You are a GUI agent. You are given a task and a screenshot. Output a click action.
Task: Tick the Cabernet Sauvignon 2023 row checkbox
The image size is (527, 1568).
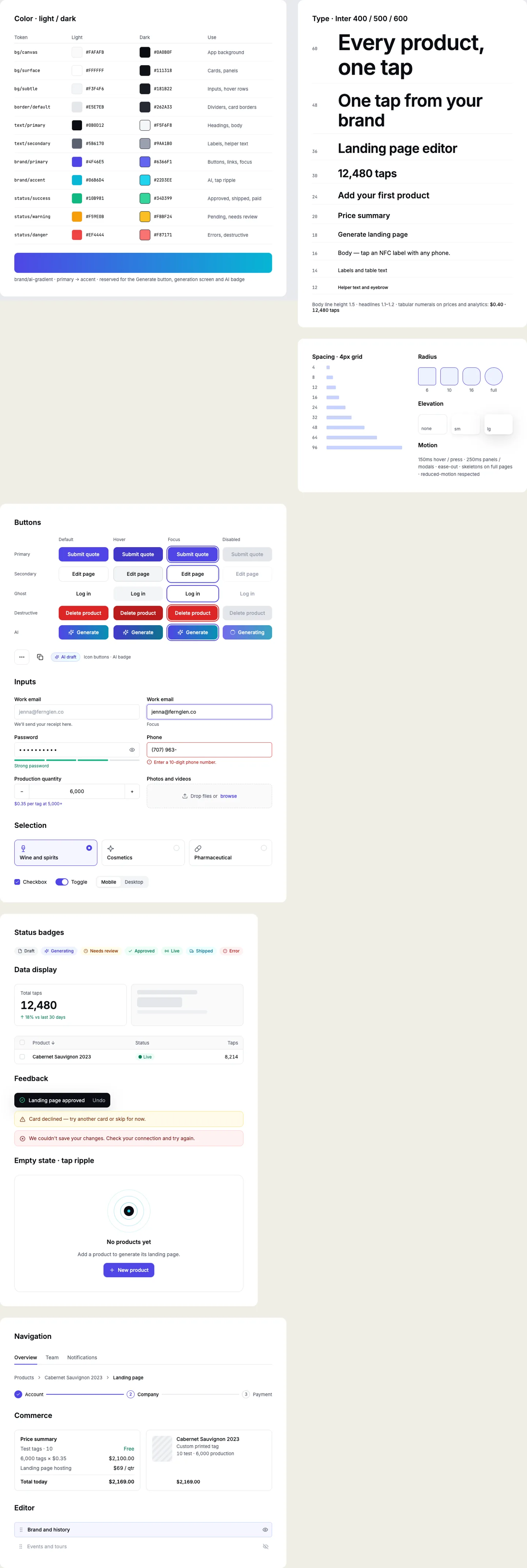pos(23,1057)
